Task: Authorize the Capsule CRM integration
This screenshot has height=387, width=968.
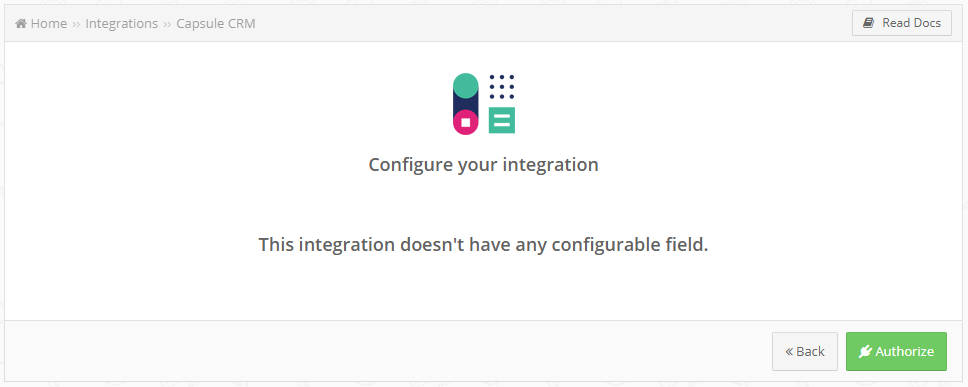Action: tap(896, 351)
